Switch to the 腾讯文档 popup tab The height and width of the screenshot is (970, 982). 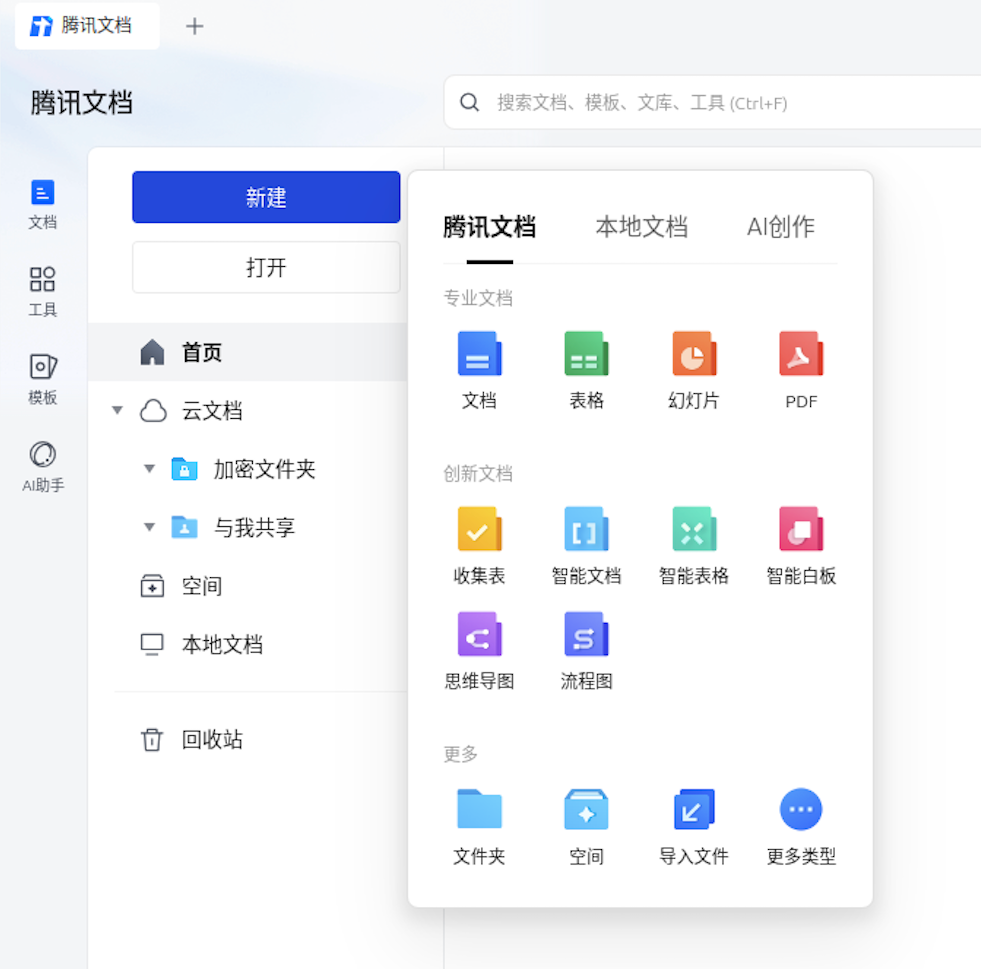(489, 227)
